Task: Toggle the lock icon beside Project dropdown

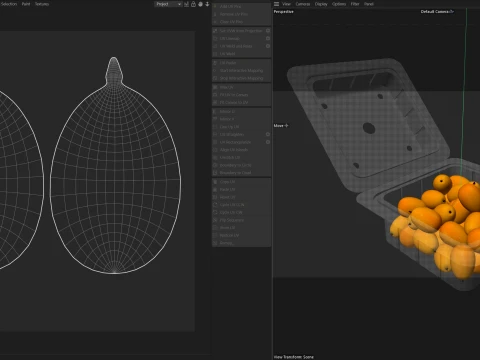Action: pos(193,4)
